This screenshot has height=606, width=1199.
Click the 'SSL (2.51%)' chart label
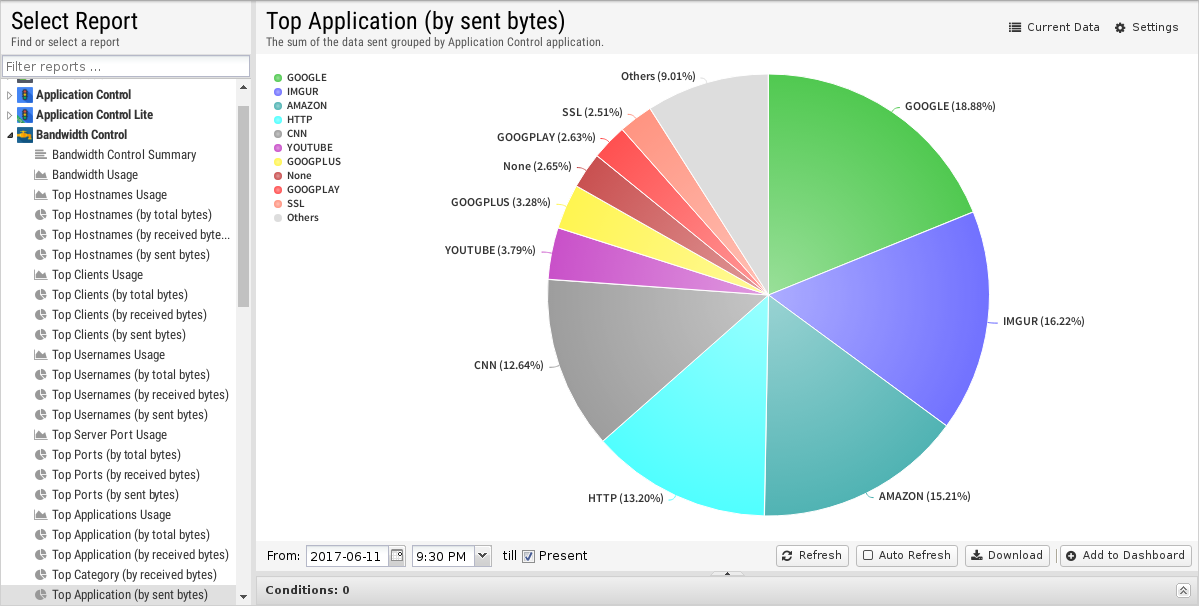[592, 112]
